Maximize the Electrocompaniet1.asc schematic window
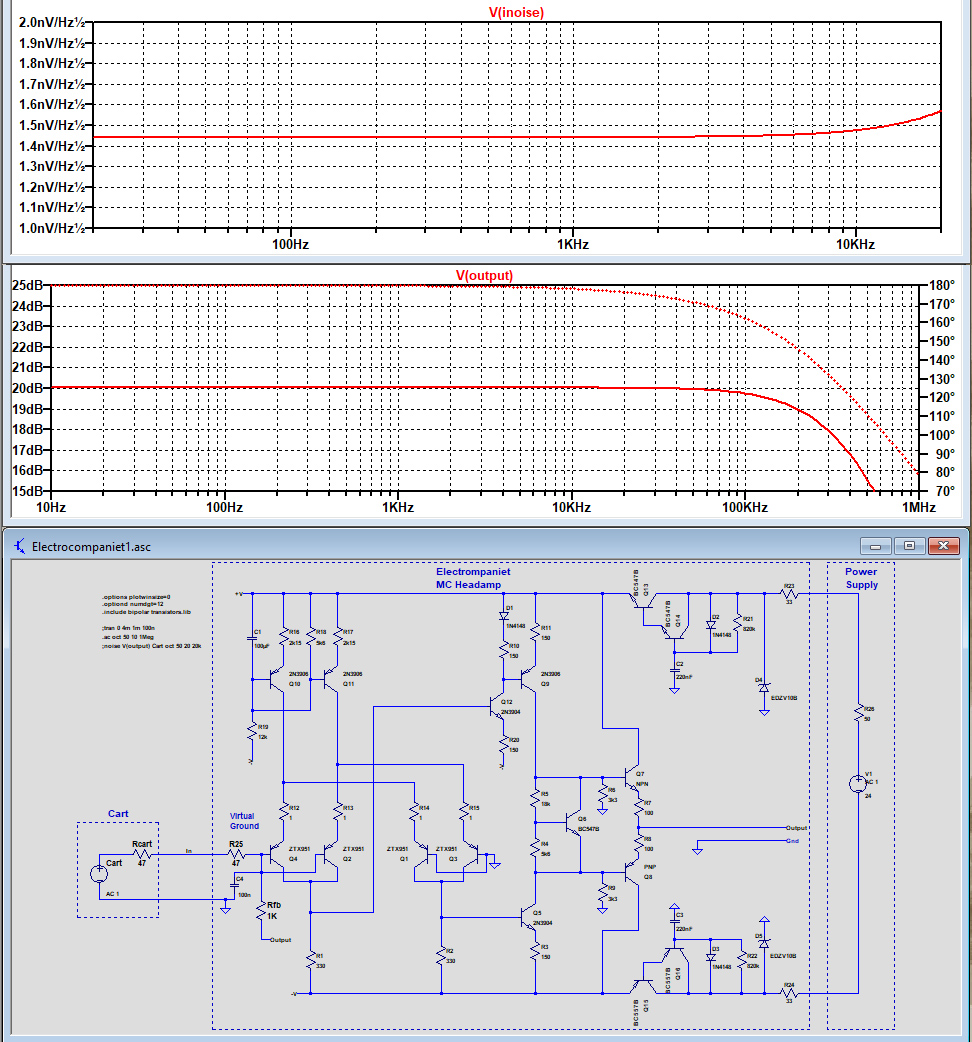 pos(909,546)
